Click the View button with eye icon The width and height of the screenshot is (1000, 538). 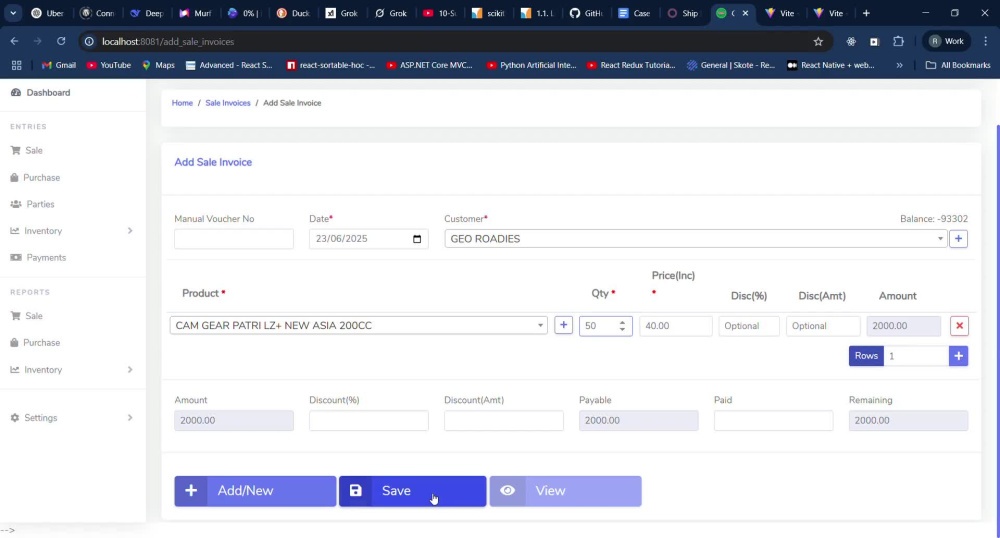pyautogui.click(x=565, y=491)
